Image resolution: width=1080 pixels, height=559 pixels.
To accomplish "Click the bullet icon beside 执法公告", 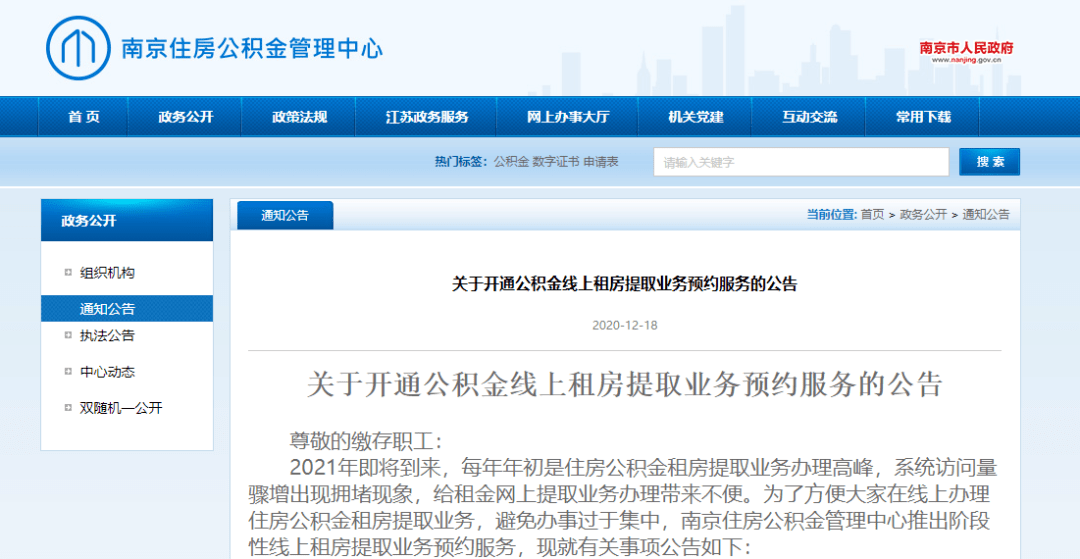I will point(68,335).
